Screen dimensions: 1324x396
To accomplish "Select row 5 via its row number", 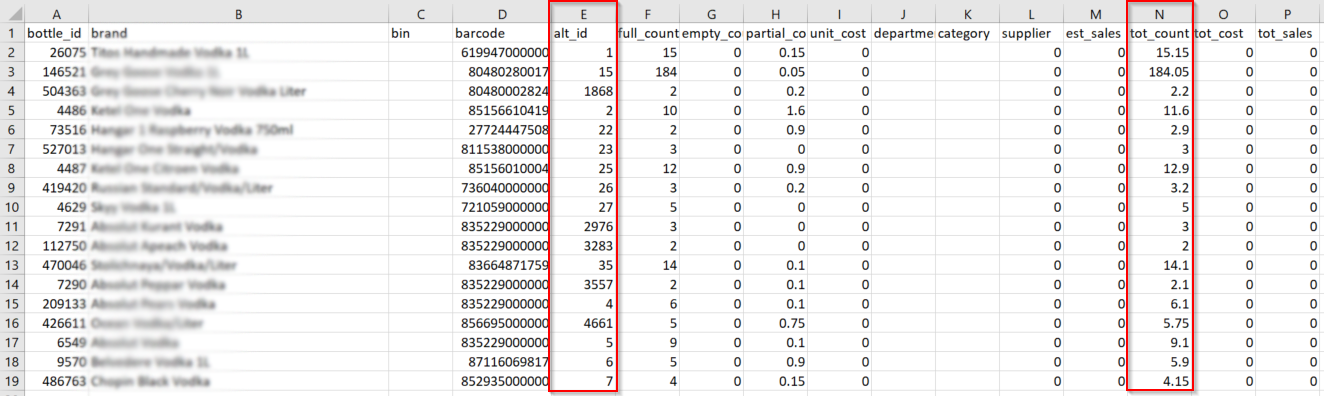I will click(12, 110).
